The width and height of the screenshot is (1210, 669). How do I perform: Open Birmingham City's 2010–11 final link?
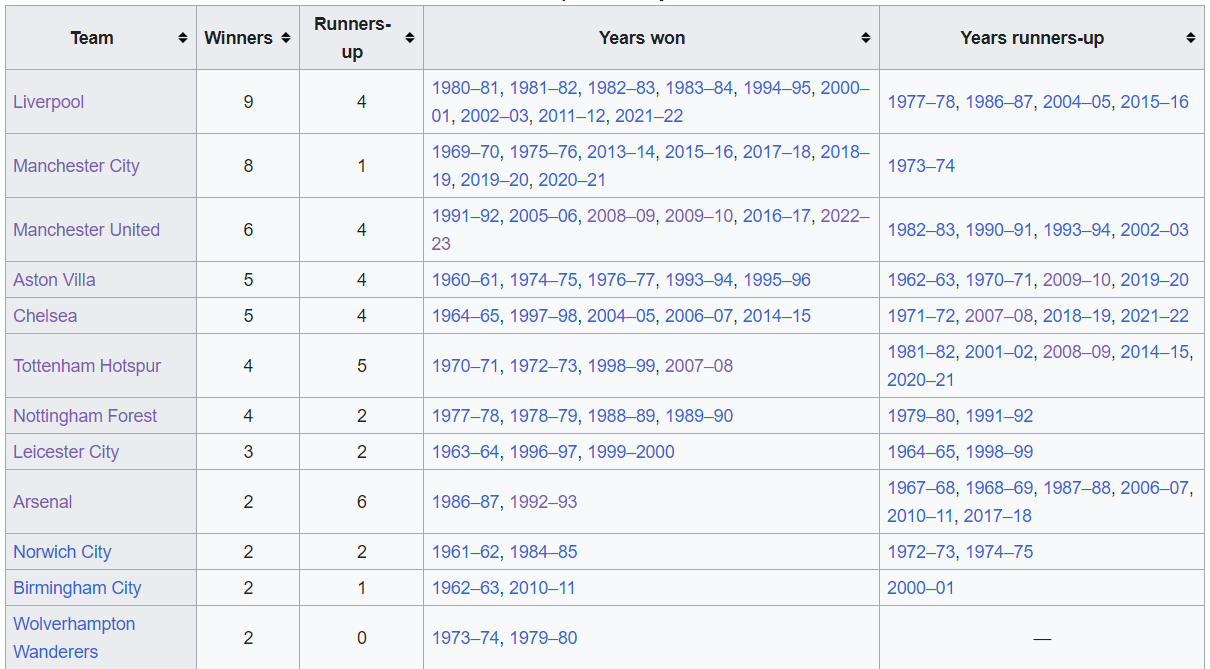[x=542, y=588]
